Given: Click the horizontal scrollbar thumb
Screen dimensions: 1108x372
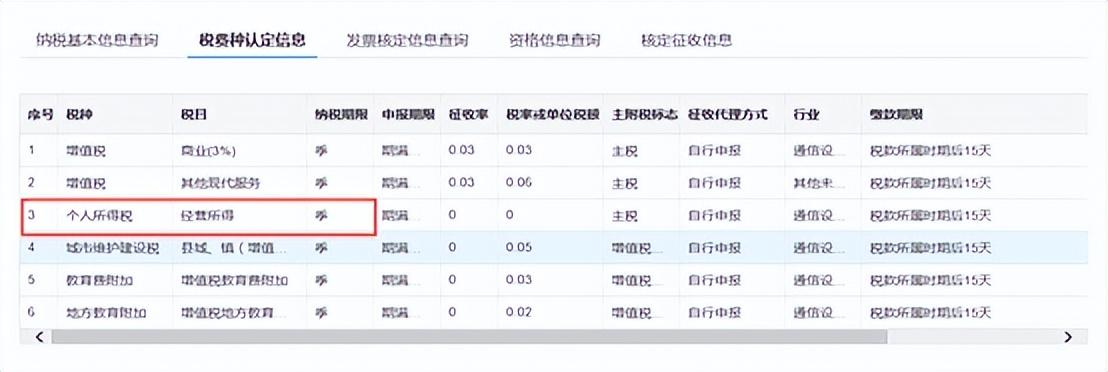Looking at the screenshot, I should (468, 337).
